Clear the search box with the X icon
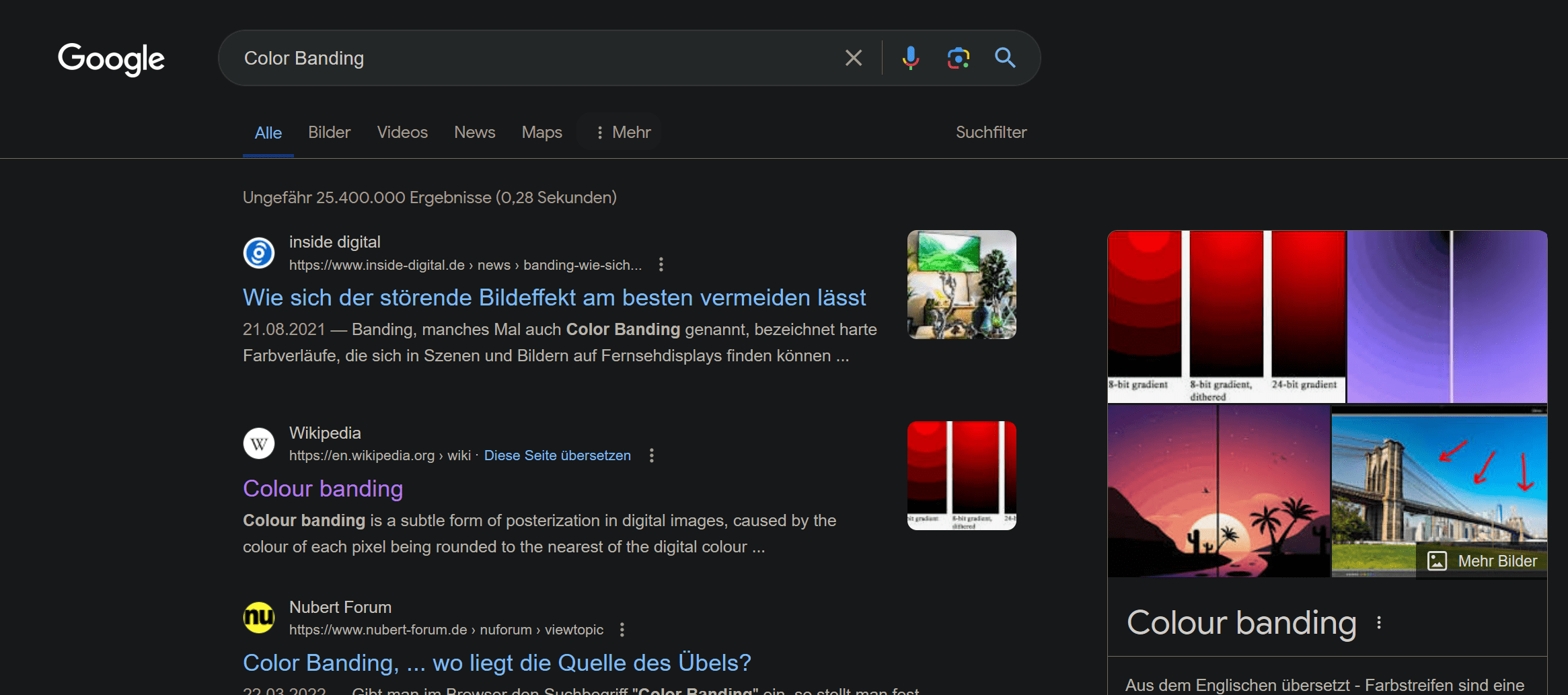Screen dimensions: 1568x695 [x=854, y=58]
